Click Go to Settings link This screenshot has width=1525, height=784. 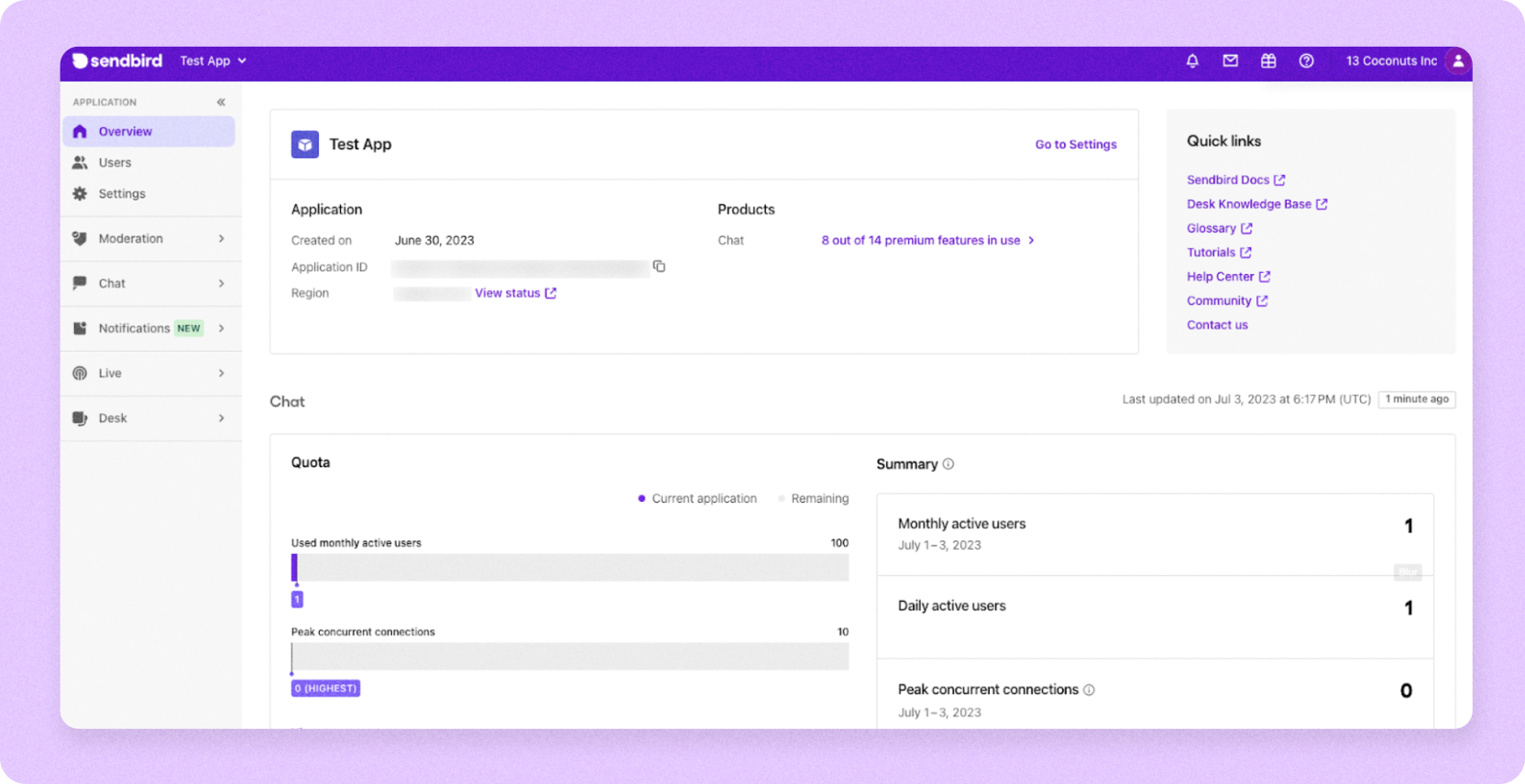coord(1076,144)
